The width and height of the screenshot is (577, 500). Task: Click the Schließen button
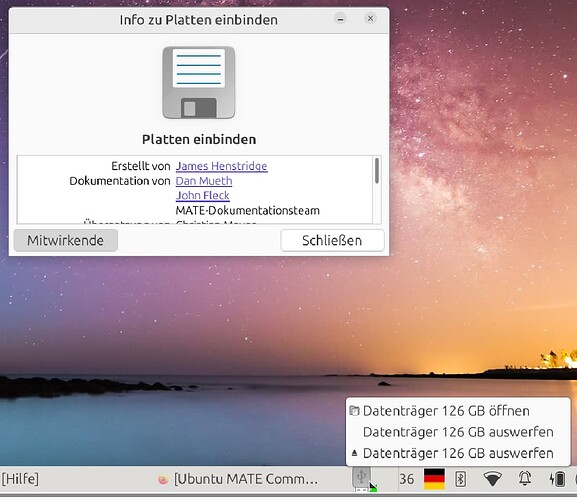[x=332, y=241]
